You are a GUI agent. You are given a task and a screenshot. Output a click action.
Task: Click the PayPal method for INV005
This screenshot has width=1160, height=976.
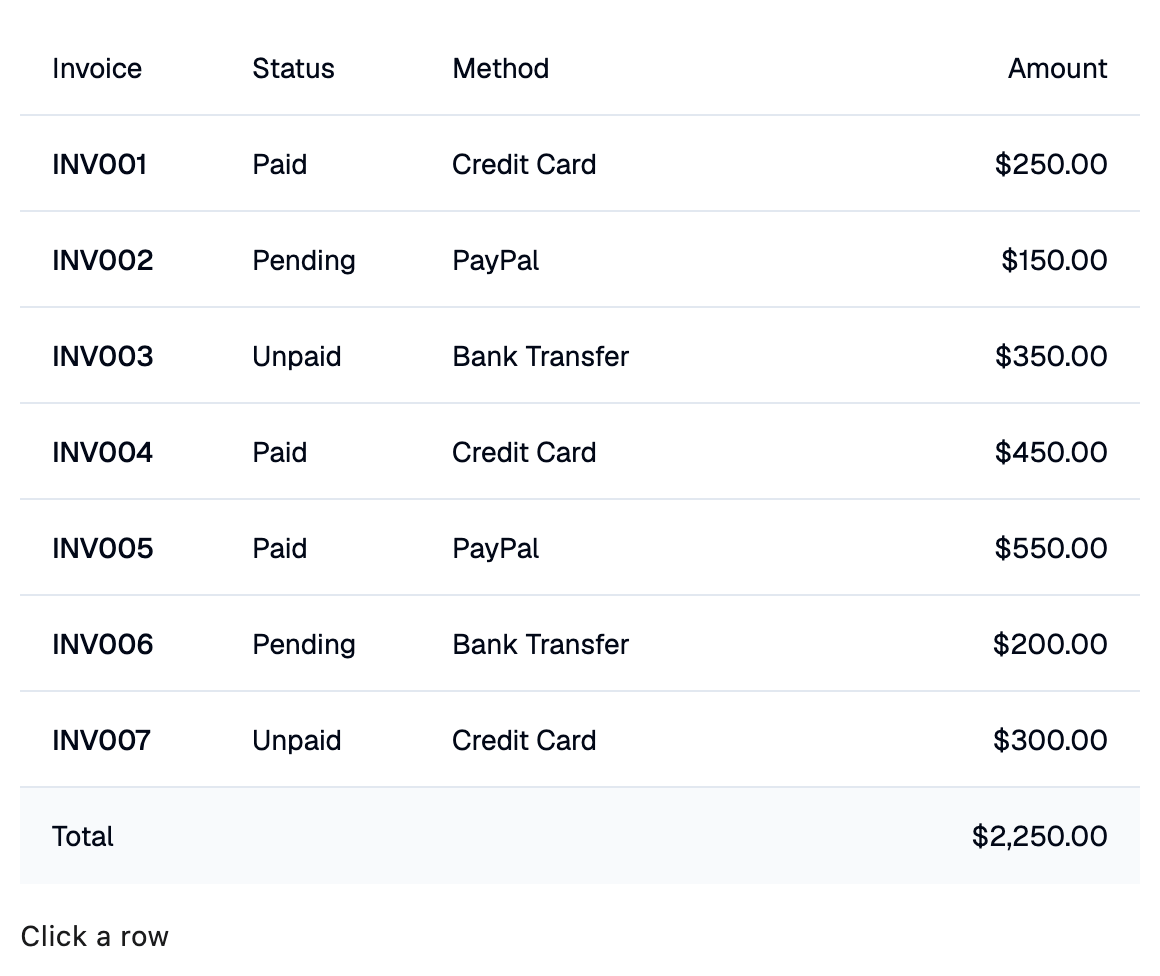pyautogui.click(x=496, y=549)
